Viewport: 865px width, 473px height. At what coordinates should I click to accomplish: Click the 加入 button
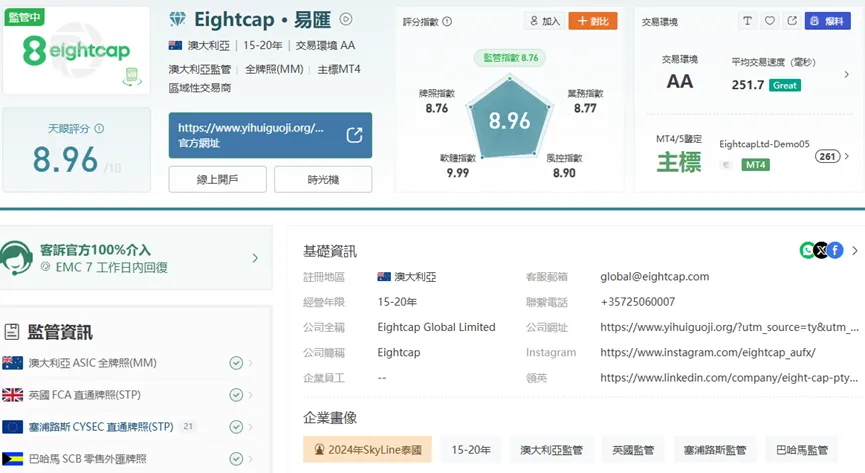coord(544,21)
